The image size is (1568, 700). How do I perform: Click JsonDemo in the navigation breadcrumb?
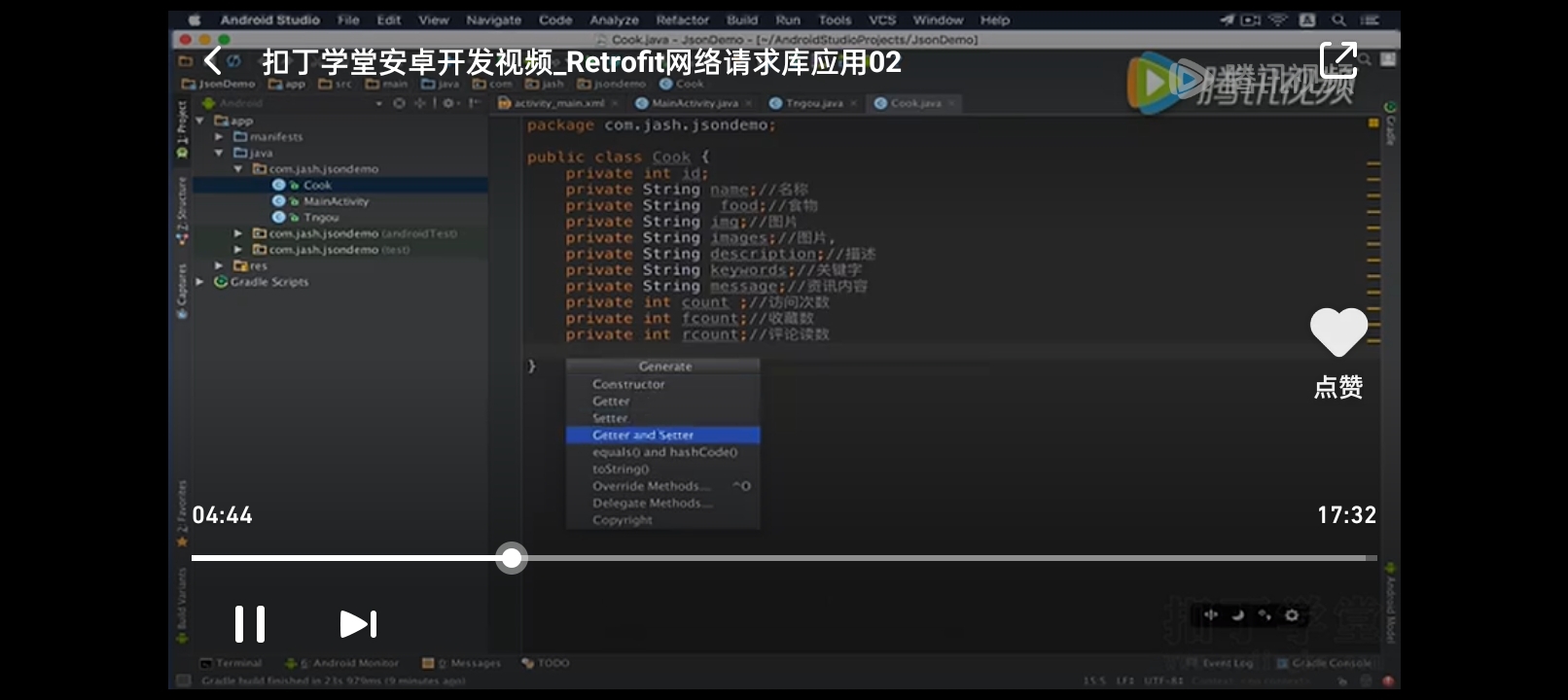coord(219,85)
